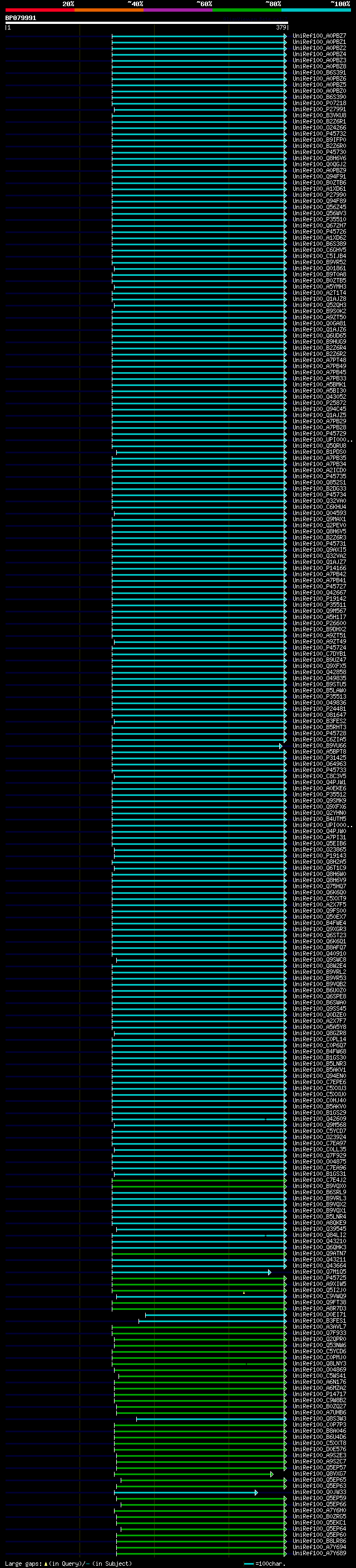Click the query end position 379 marker
This screenshot has height=1568, width=356.
coord(281,27)
